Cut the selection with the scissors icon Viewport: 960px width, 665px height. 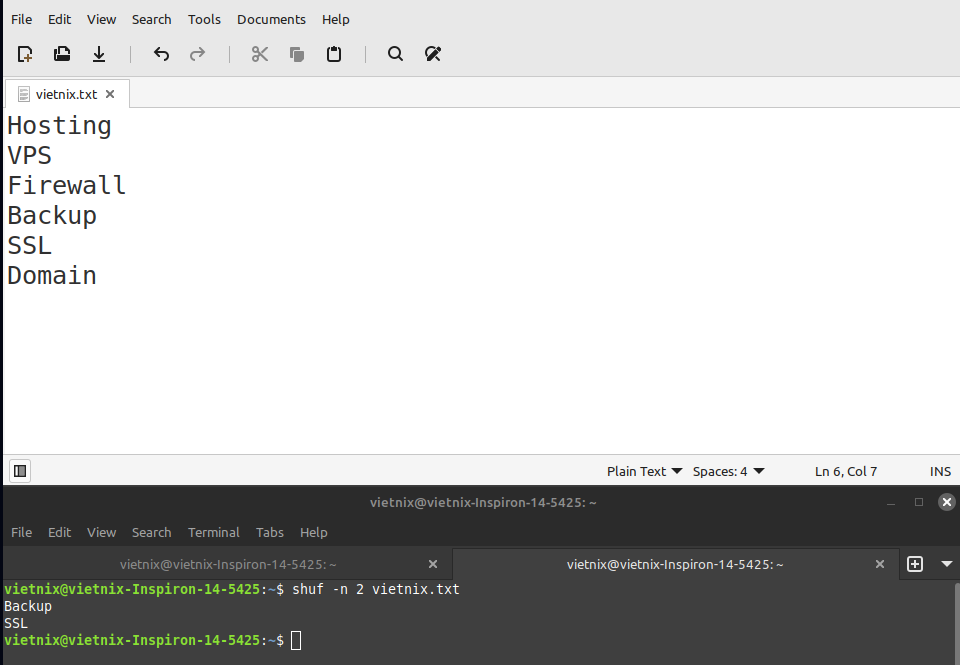click(x=260, y=54)
